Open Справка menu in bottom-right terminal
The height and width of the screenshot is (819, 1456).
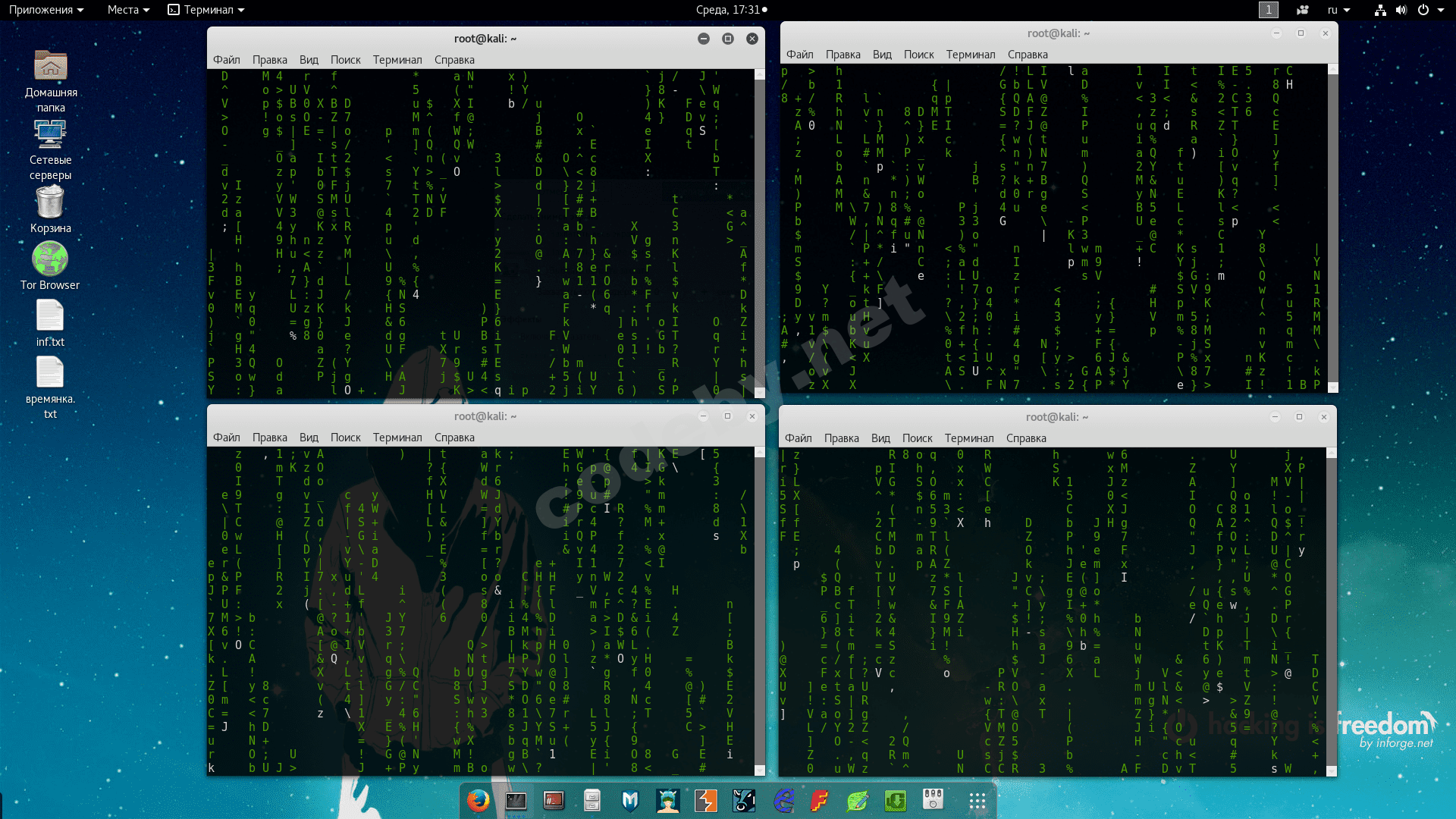point(1026,438)
